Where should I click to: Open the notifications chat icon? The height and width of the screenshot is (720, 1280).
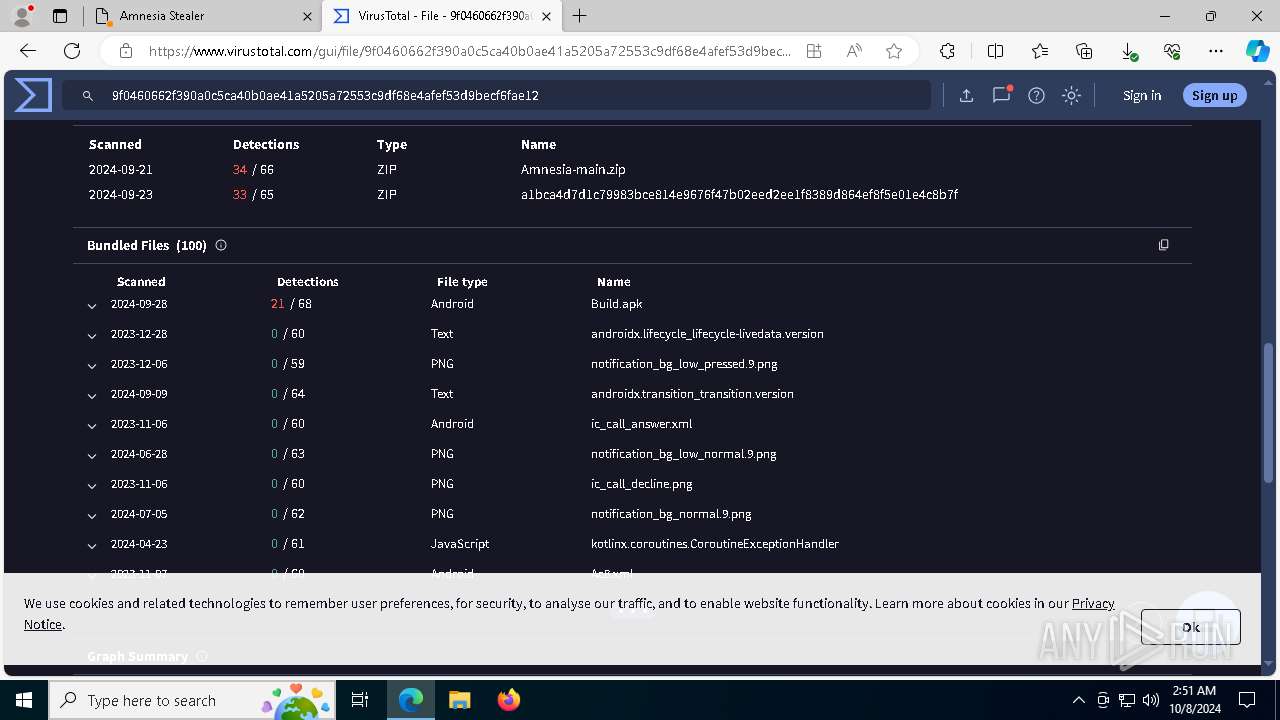1001,95
